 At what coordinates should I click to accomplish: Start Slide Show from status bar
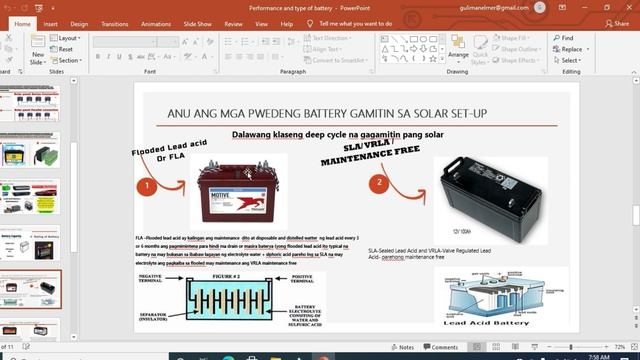point(534,347)
